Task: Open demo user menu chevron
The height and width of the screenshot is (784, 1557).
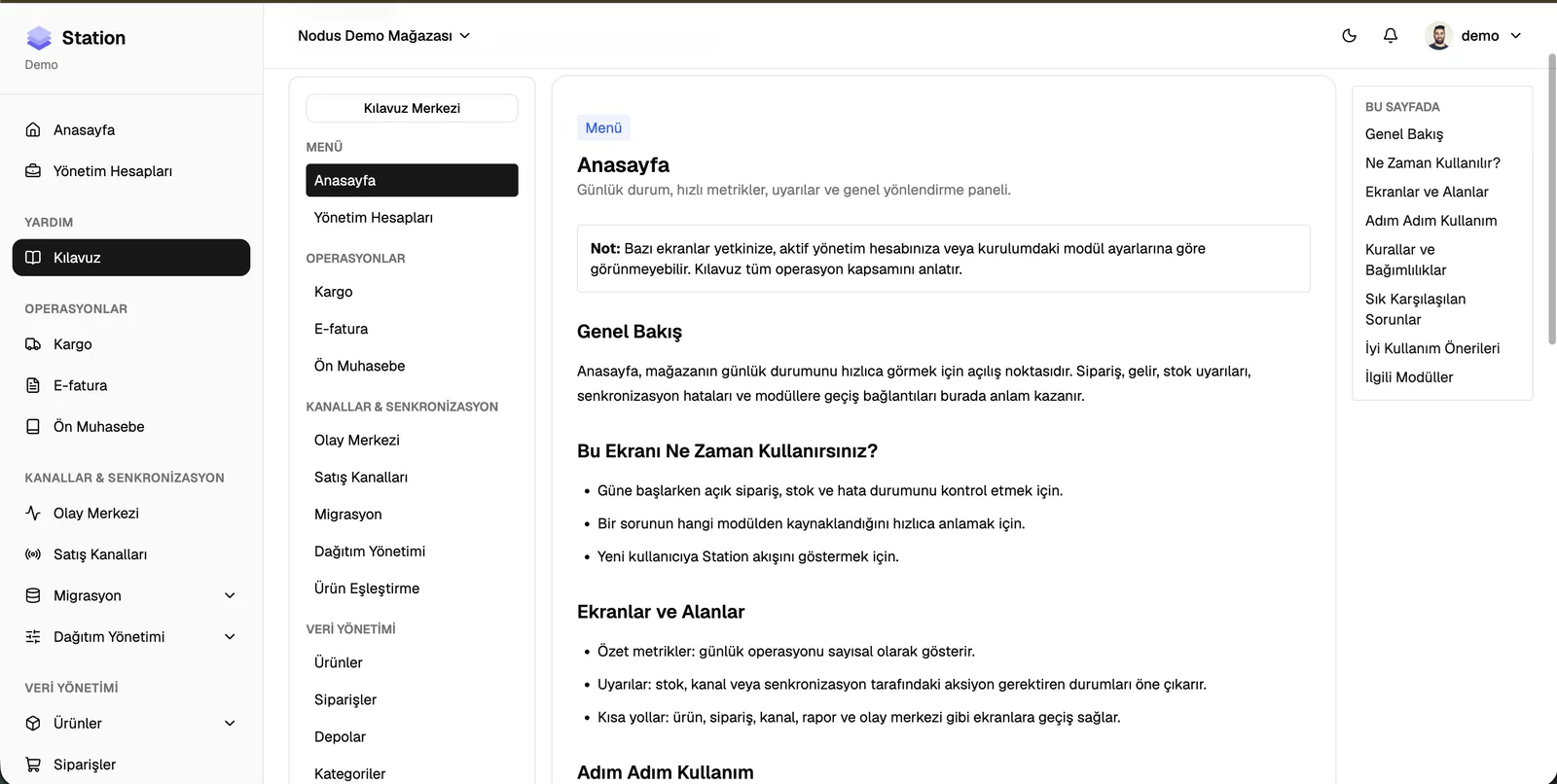Action: 1515,36
